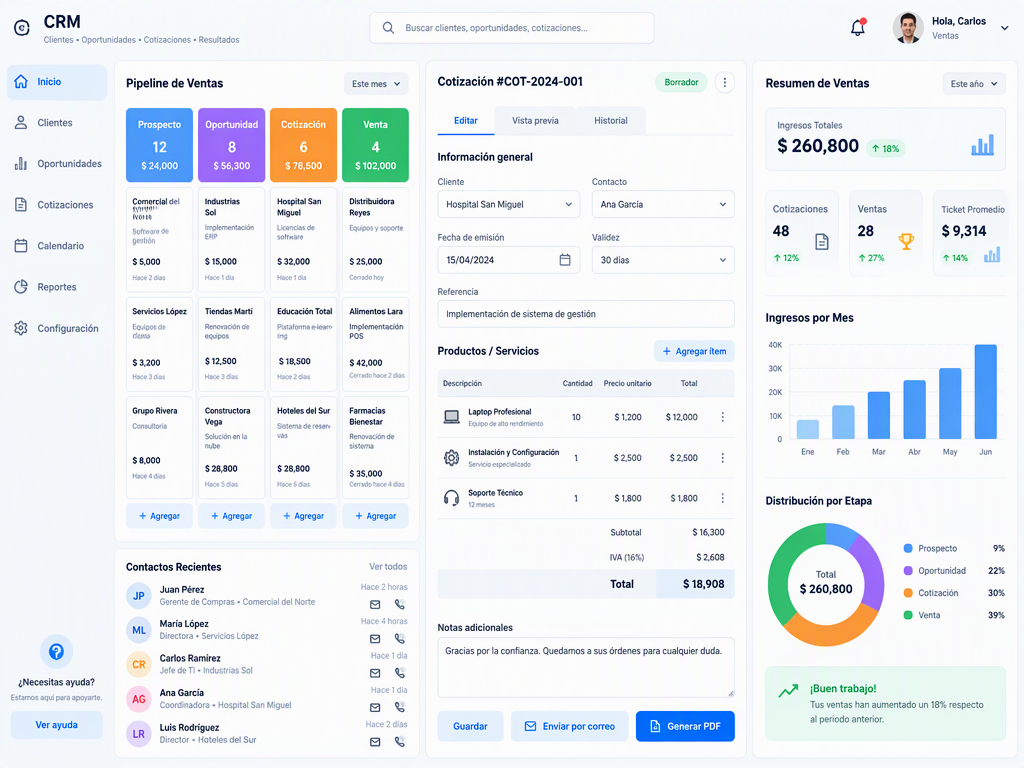
Task: Email contact Carlos Ramirez
Action: 375,673
